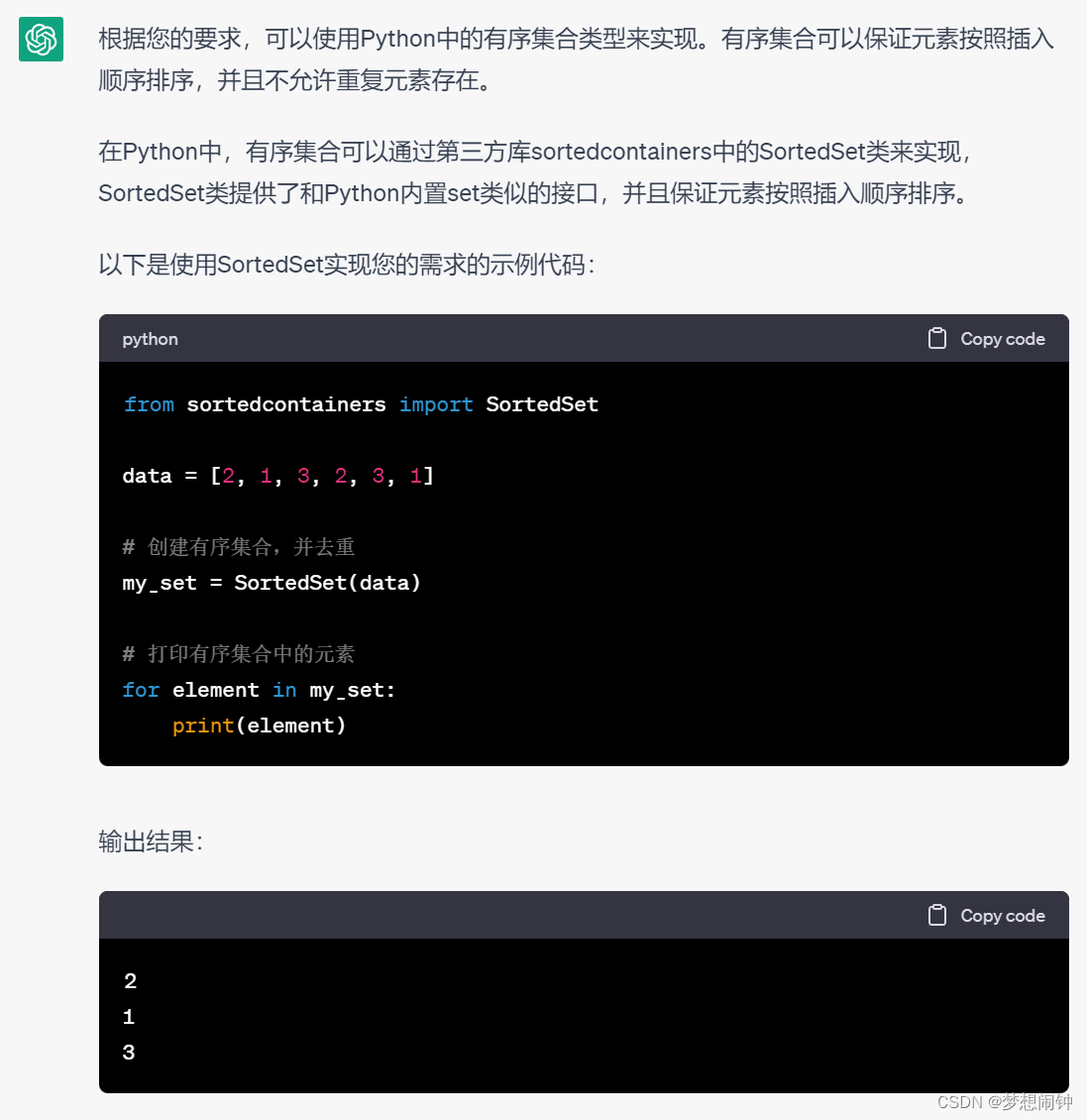Select the keyword from in the code
The height and width of the screenshot is (1120, 1087).
tap(149, 403)
